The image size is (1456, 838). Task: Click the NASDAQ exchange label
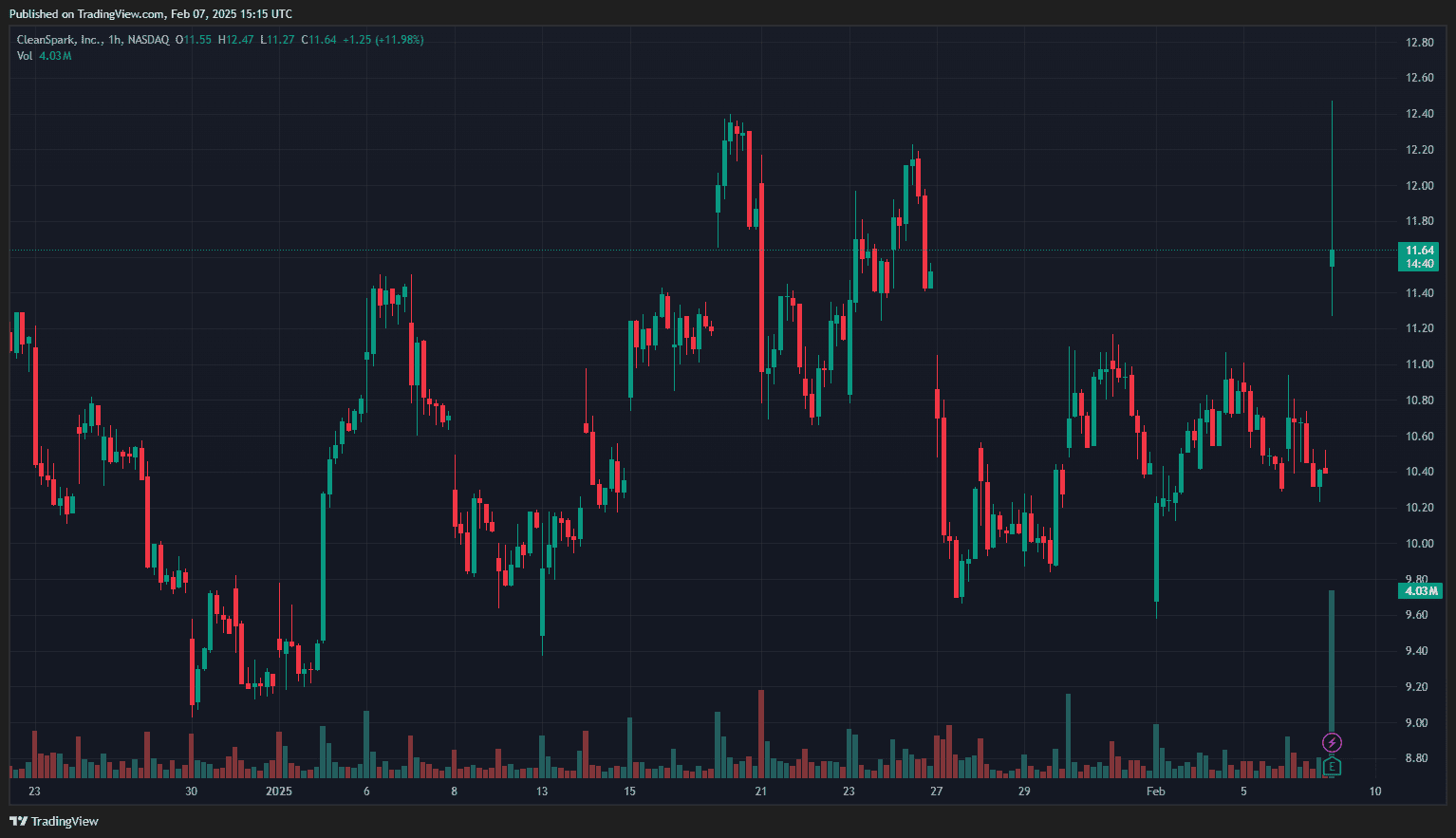[148, 40]
